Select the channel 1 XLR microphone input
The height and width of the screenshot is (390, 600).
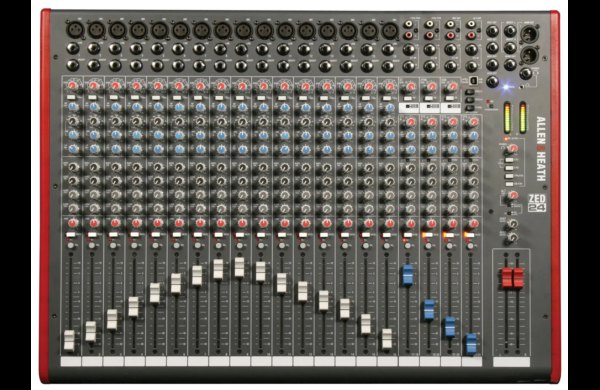click(74, 30)
